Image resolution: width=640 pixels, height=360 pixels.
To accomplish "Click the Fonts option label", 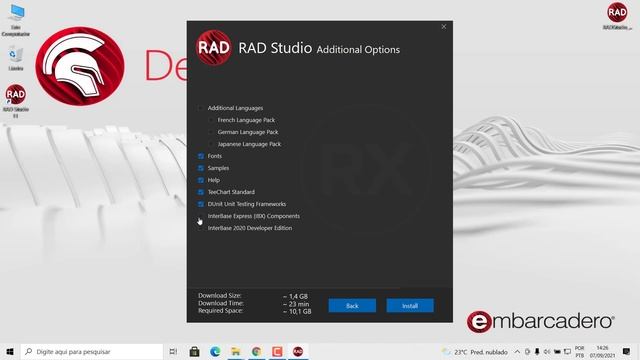I will point(215,156).
